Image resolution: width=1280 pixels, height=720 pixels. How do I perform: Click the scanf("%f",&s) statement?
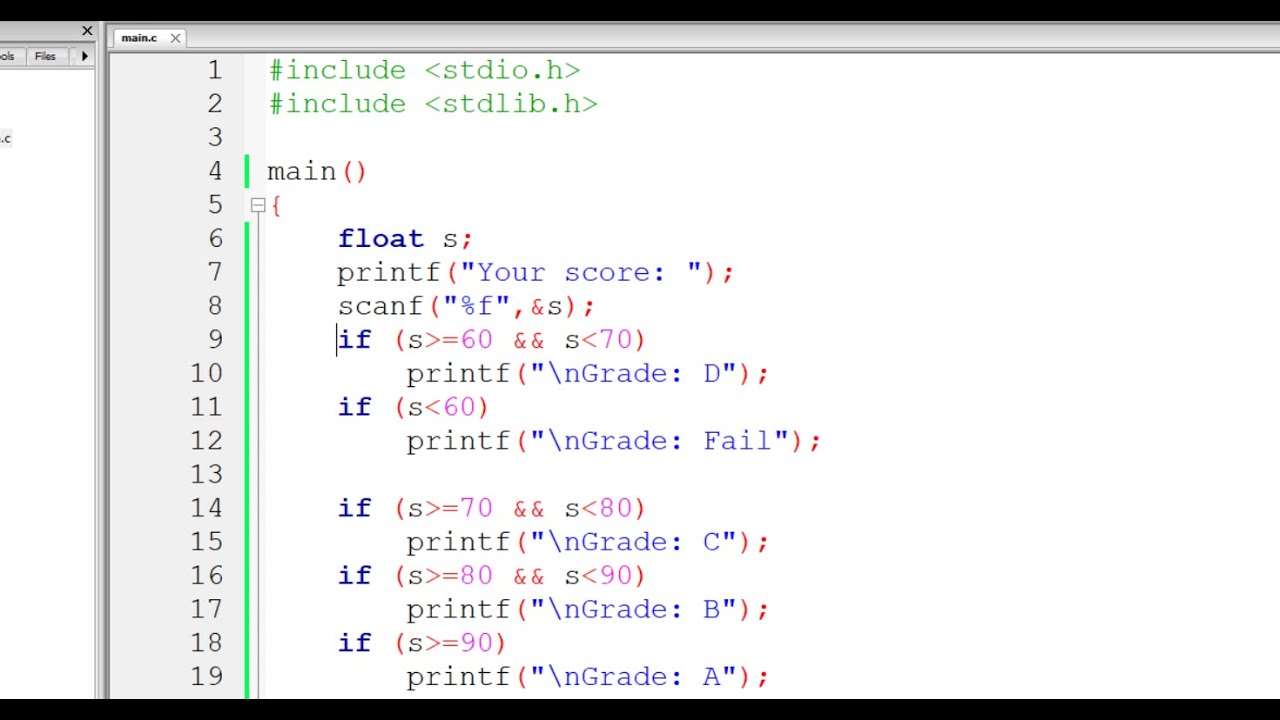(466, 307)
